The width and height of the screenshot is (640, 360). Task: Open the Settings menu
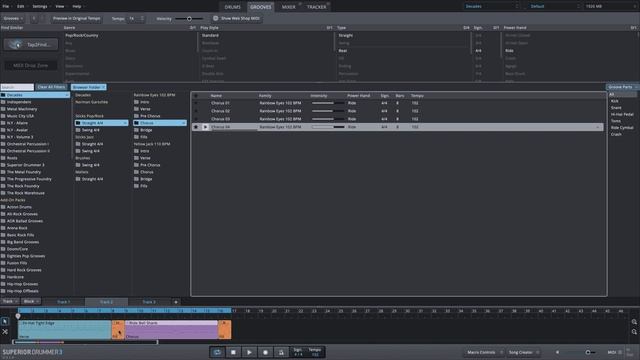(x=40, y=6)
